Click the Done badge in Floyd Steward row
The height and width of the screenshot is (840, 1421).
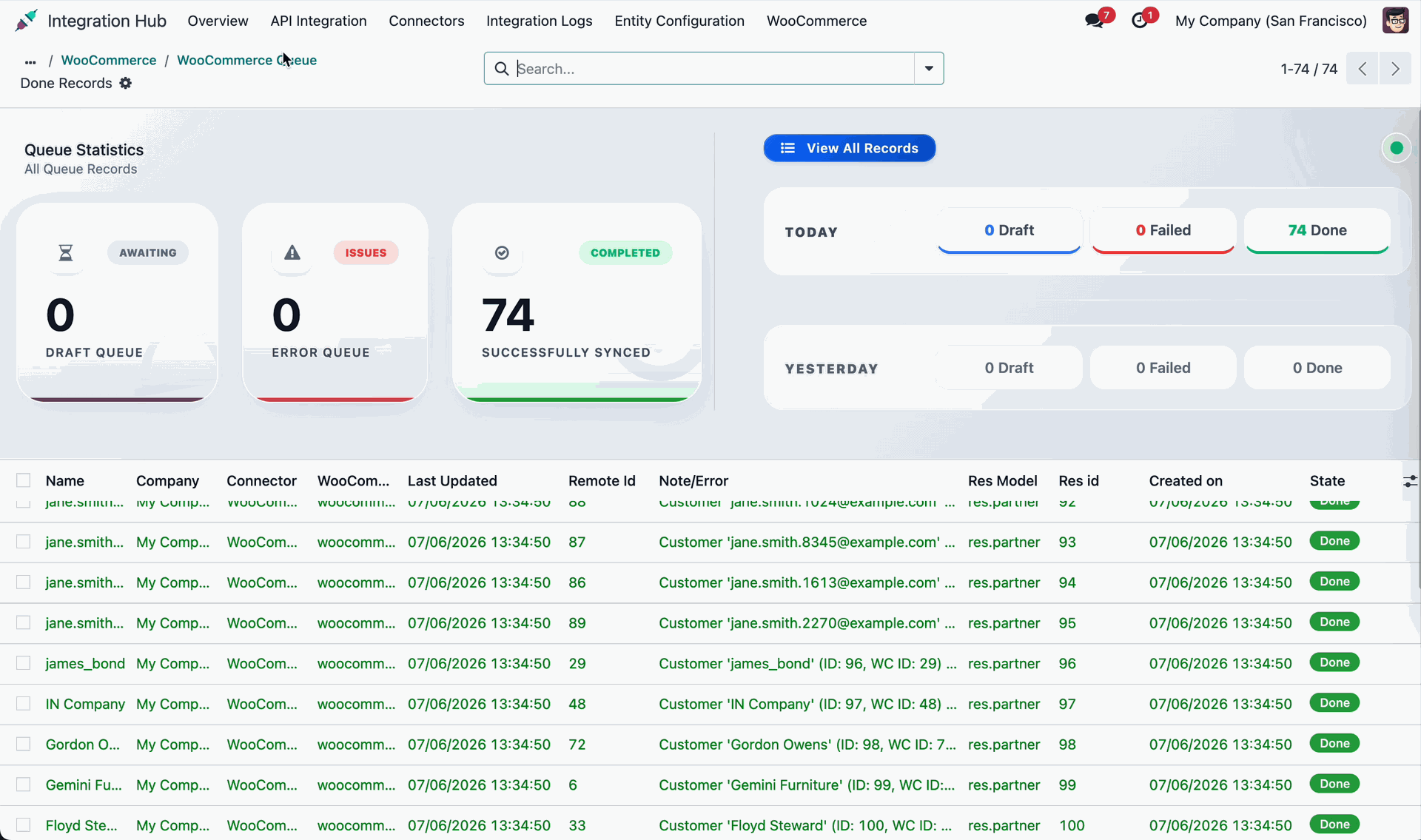click(1334, 824)
